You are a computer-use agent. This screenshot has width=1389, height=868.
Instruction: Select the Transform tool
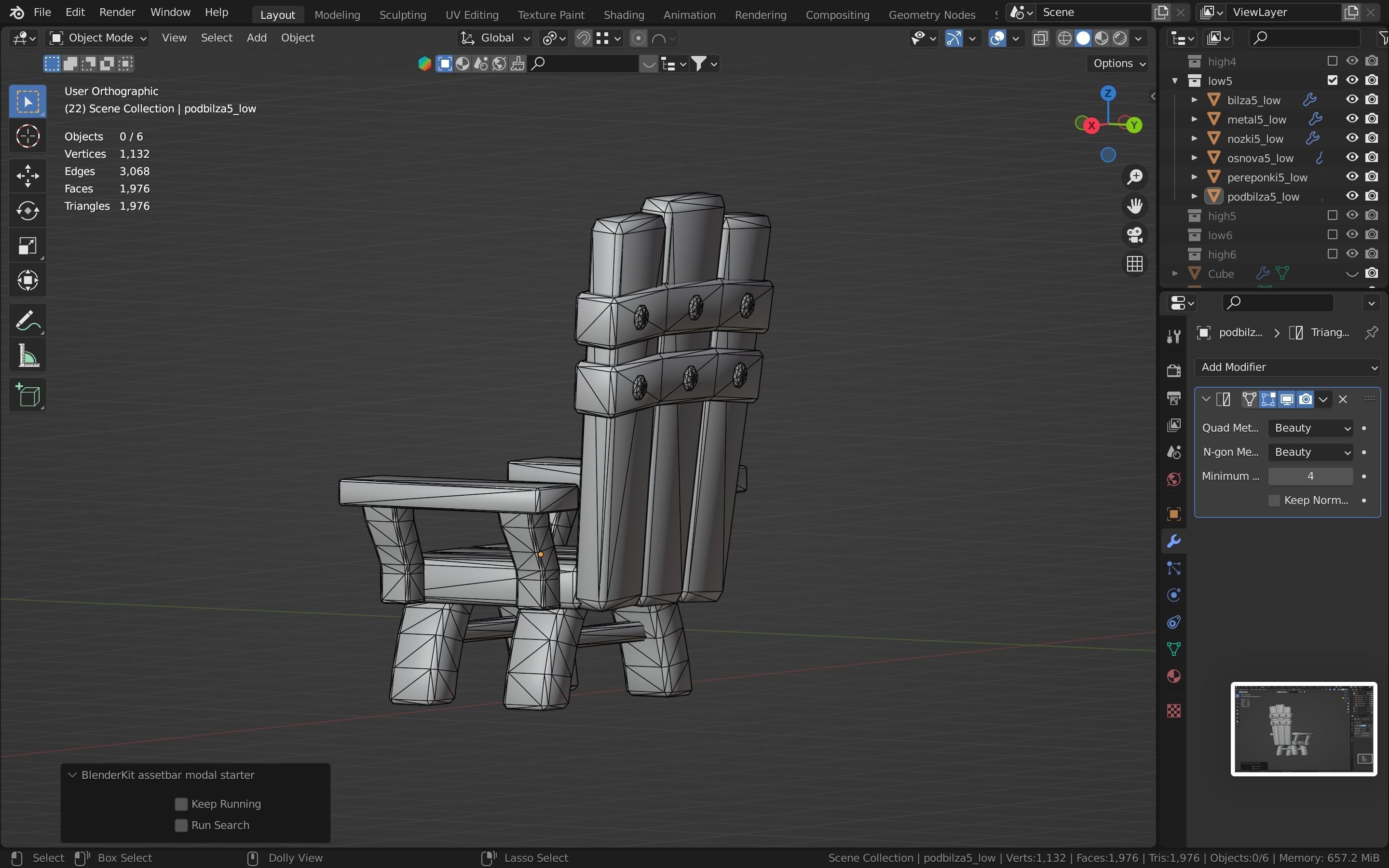tap(27, 281)
